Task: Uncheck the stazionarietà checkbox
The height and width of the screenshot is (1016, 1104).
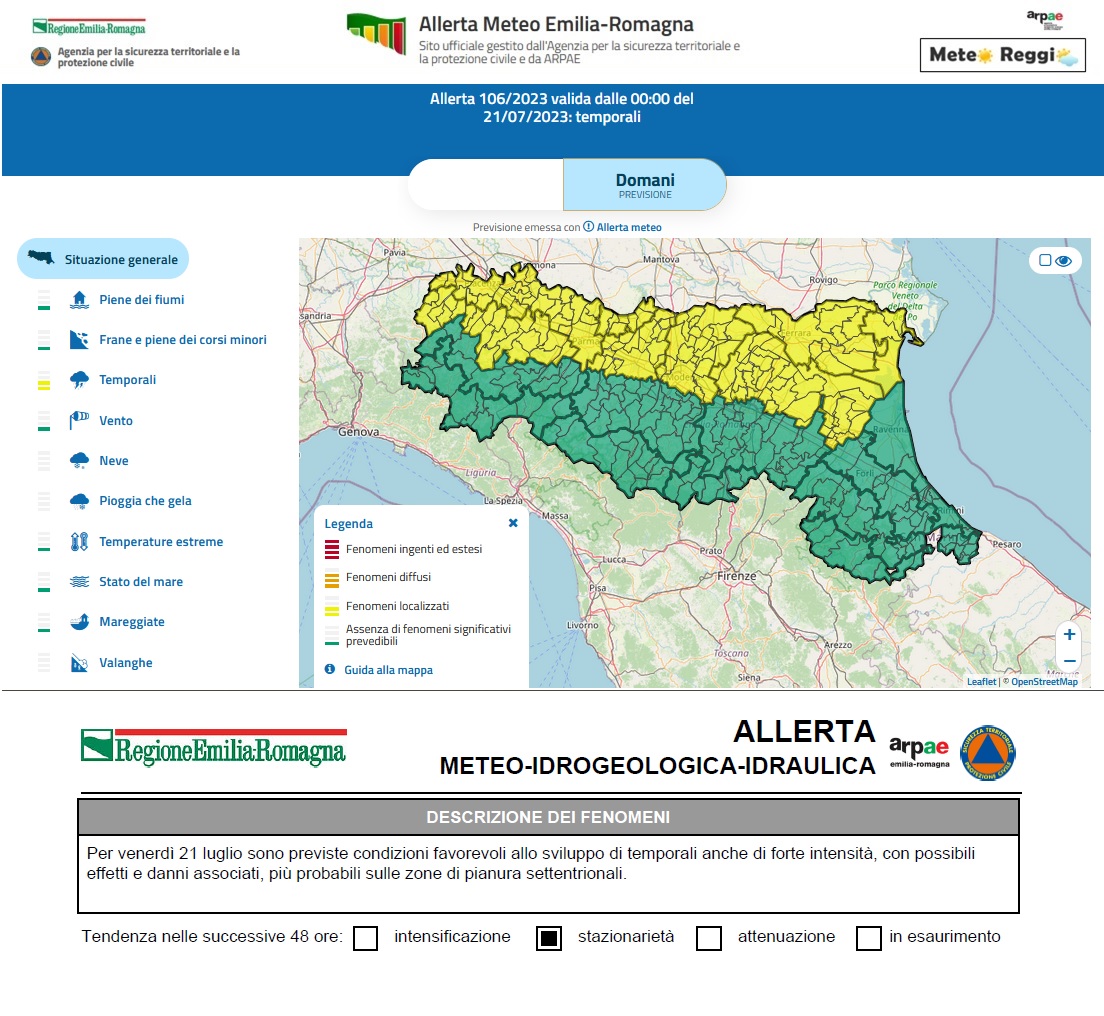Action: (549, 939)
